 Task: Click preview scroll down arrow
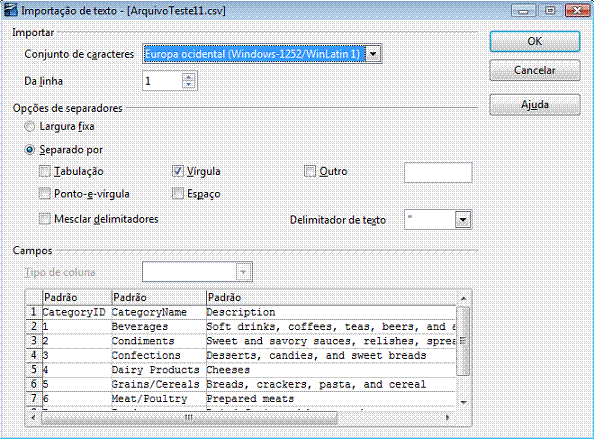tap(463, 402)
